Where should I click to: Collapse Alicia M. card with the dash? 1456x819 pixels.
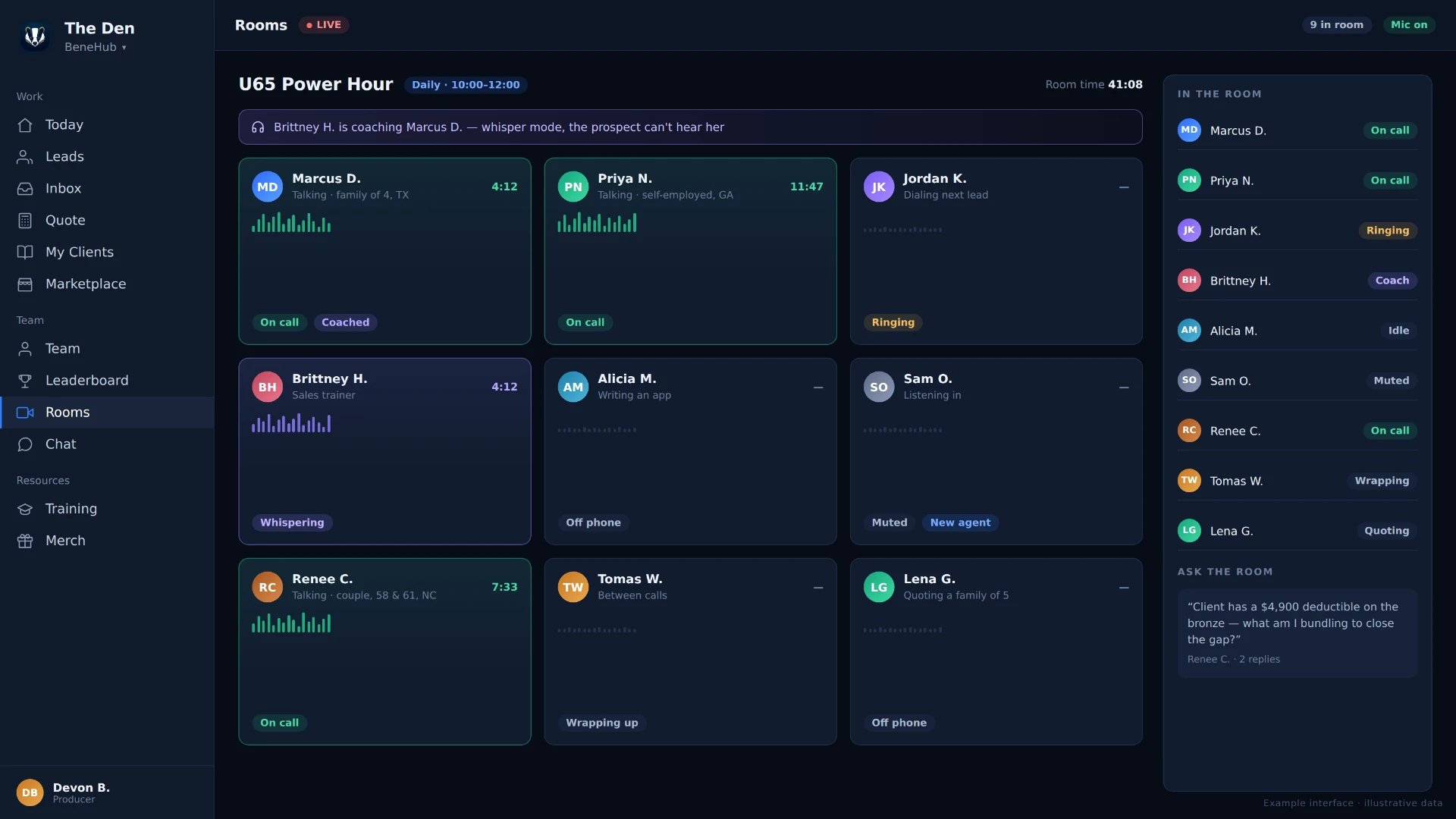pyautogui.click(x=818, y=388)
